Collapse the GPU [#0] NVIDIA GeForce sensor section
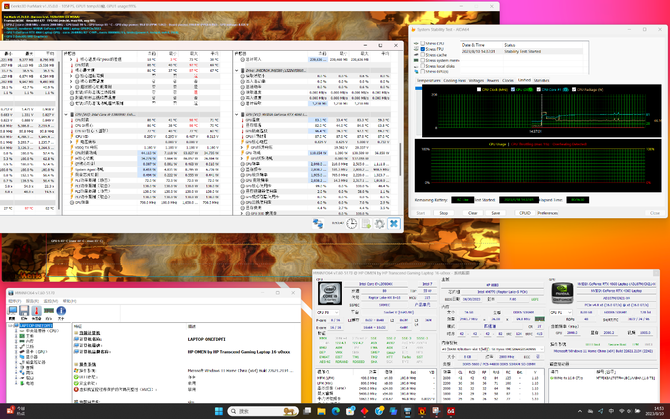The height and width of the screenshot is (419, 670). coord(237,114)
